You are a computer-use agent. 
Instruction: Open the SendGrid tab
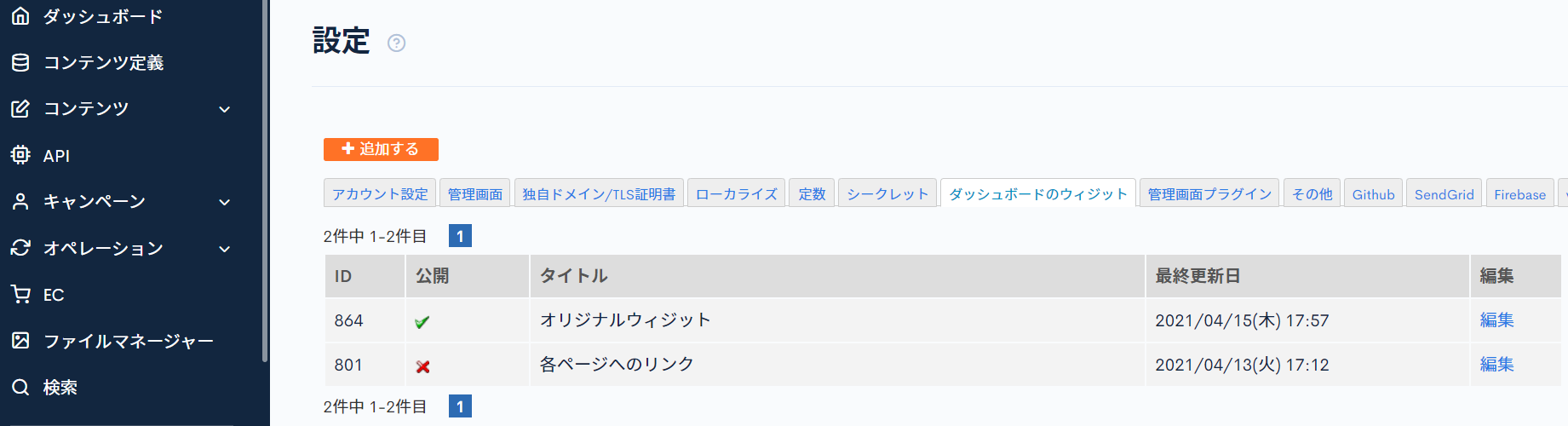[x=1444, y=193]
